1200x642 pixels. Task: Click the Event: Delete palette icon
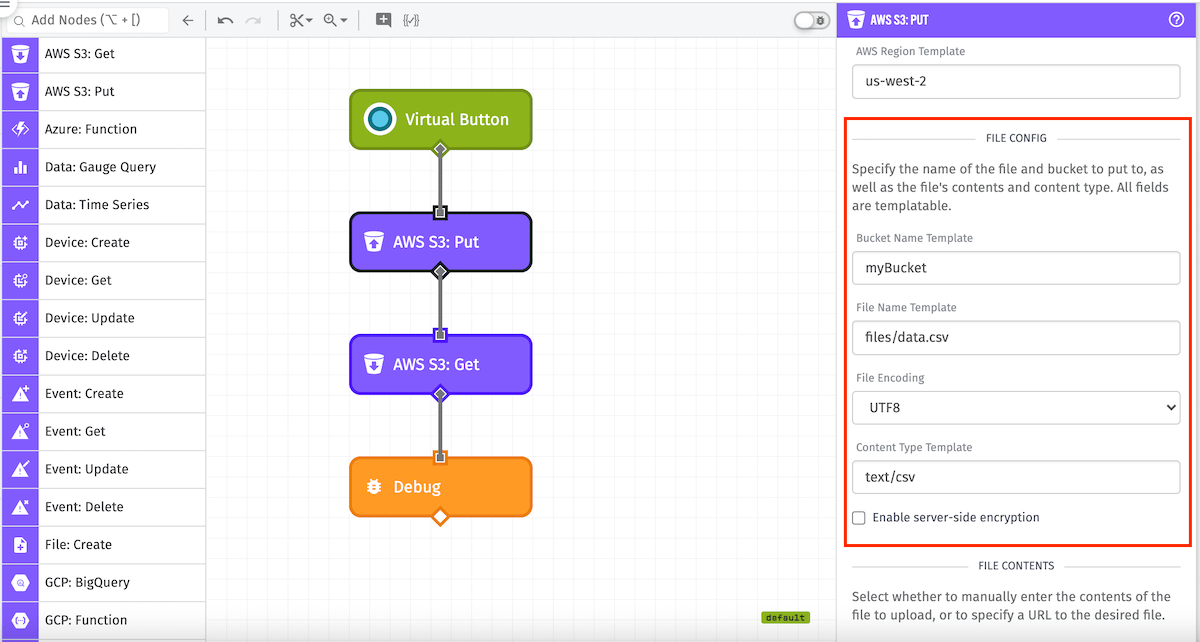click(x=20, y=507)
